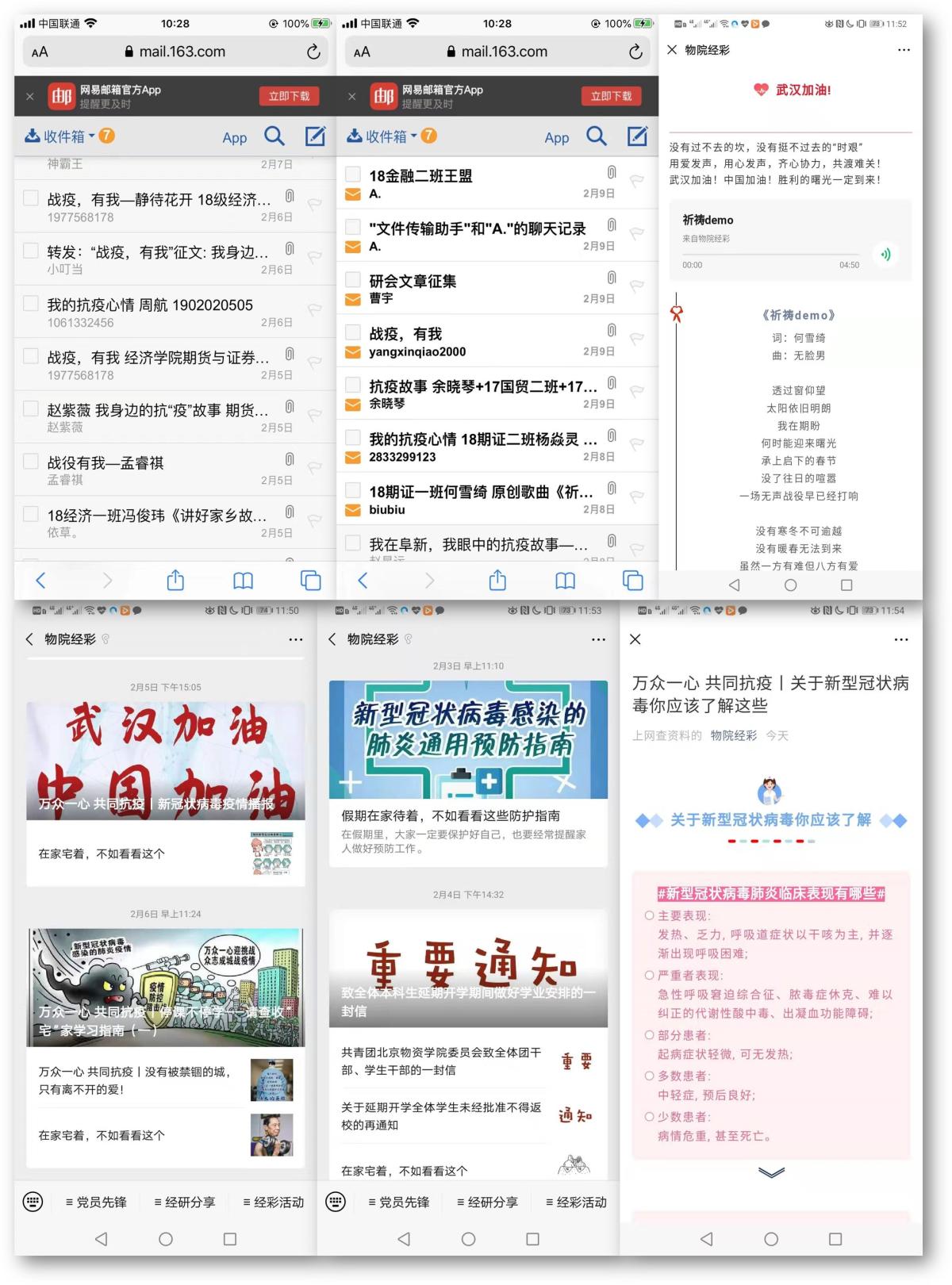Screen dimensions: 952x1285
Task: Tick checkbox beside 我的抗疫心情 周航 email
Action: click(31, 304)
